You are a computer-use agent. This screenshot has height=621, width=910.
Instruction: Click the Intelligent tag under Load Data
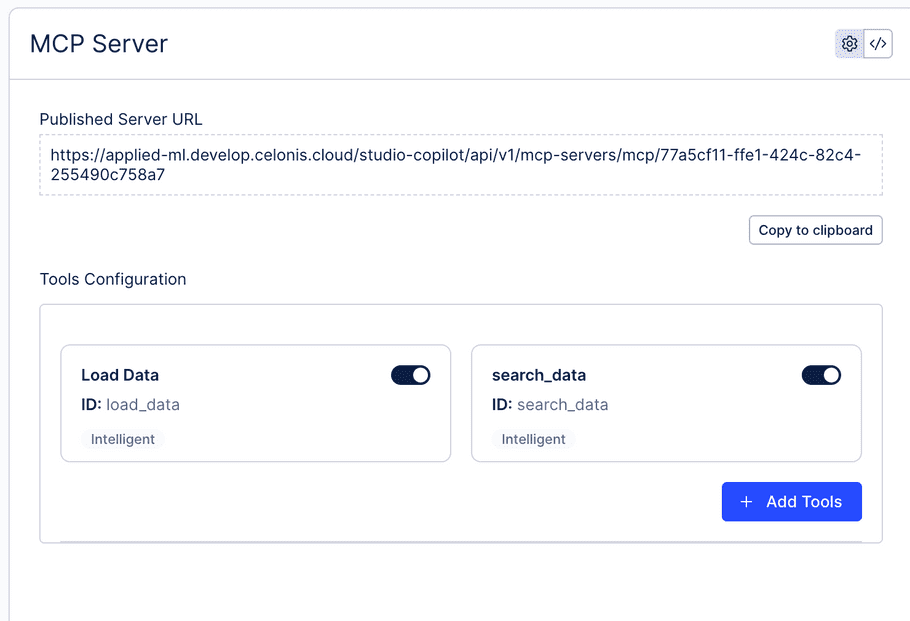click(123, 439)
